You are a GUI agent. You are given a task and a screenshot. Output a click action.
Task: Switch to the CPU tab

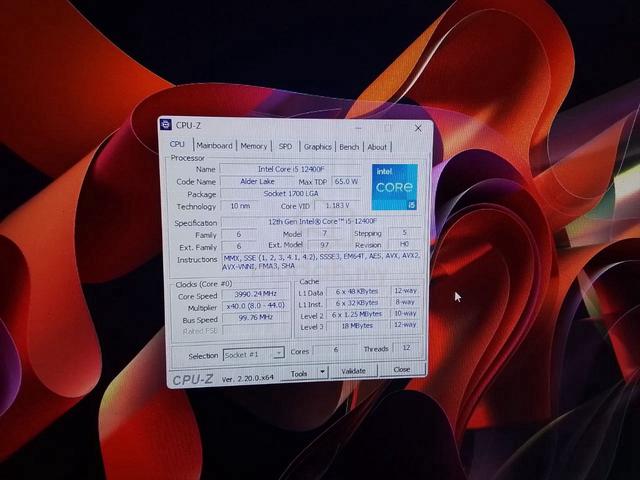(177, 144)
